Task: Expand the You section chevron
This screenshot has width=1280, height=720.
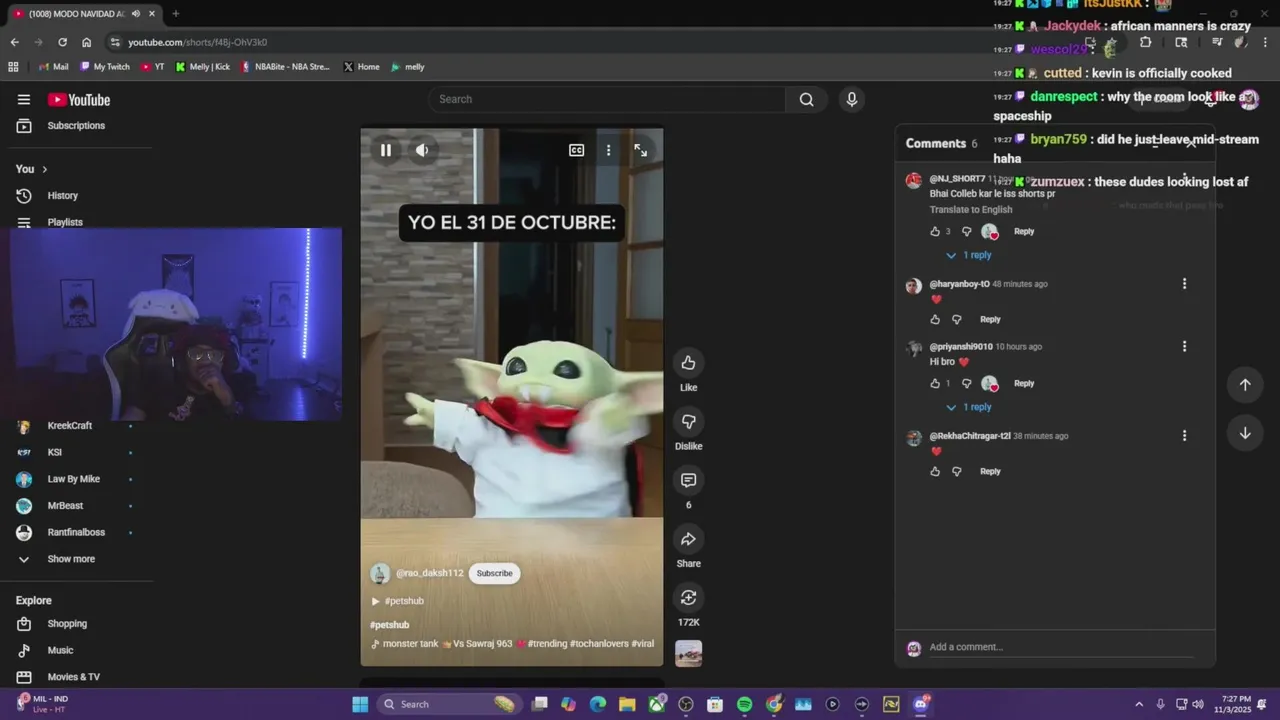Action: (x=44, y=169)
